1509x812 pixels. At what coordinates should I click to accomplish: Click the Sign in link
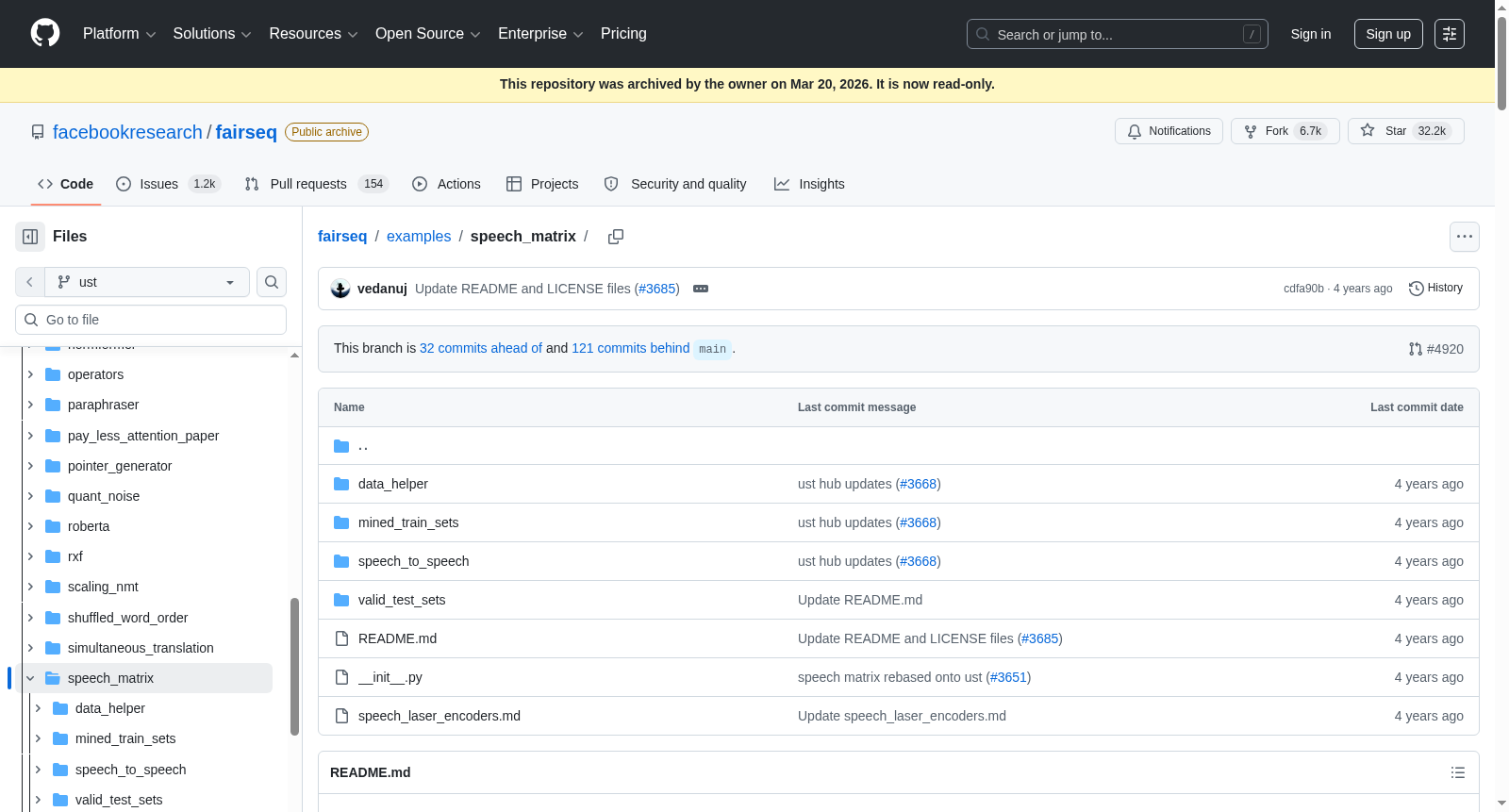(x=1311, y=34)
